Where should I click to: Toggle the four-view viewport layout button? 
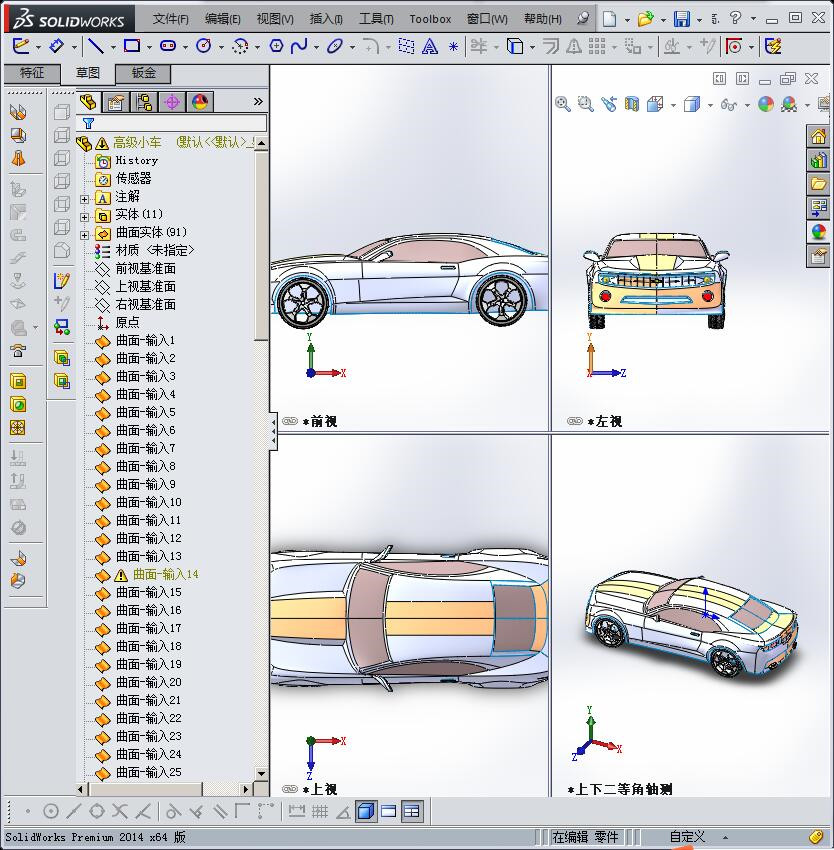coord(412,811)
